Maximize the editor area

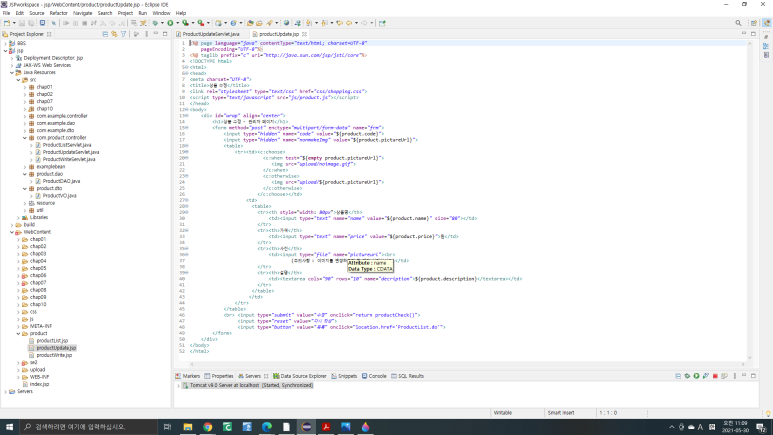click(753, 34)
